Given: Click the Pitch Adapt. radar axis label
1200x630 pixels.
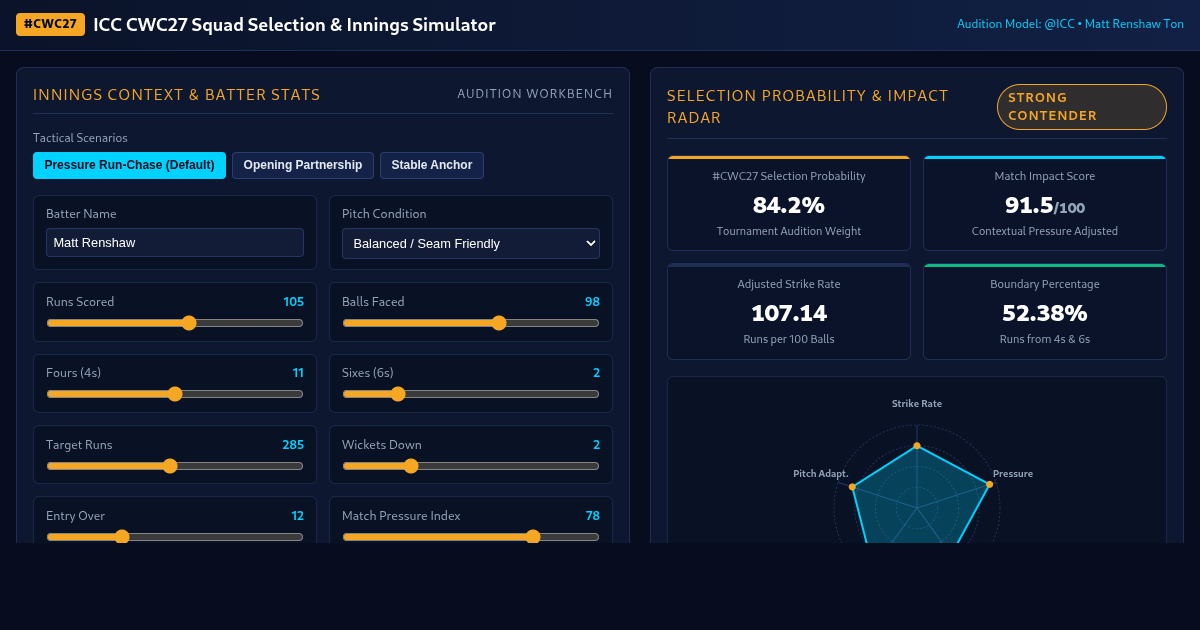Looking at the screenshot, I should [x=821, y=474].
